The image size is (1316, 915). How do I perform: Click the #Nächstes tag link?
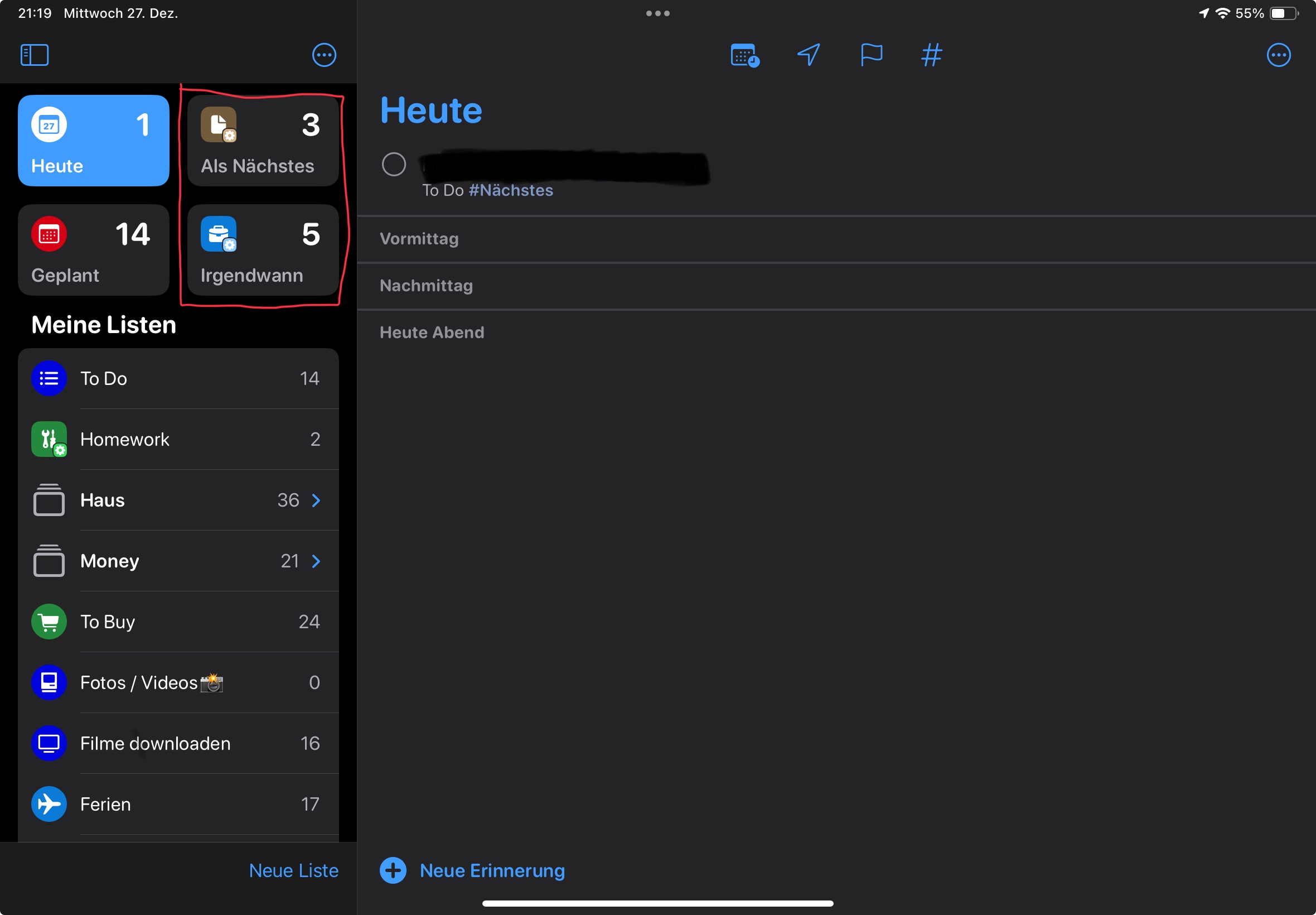pos(510,190)
